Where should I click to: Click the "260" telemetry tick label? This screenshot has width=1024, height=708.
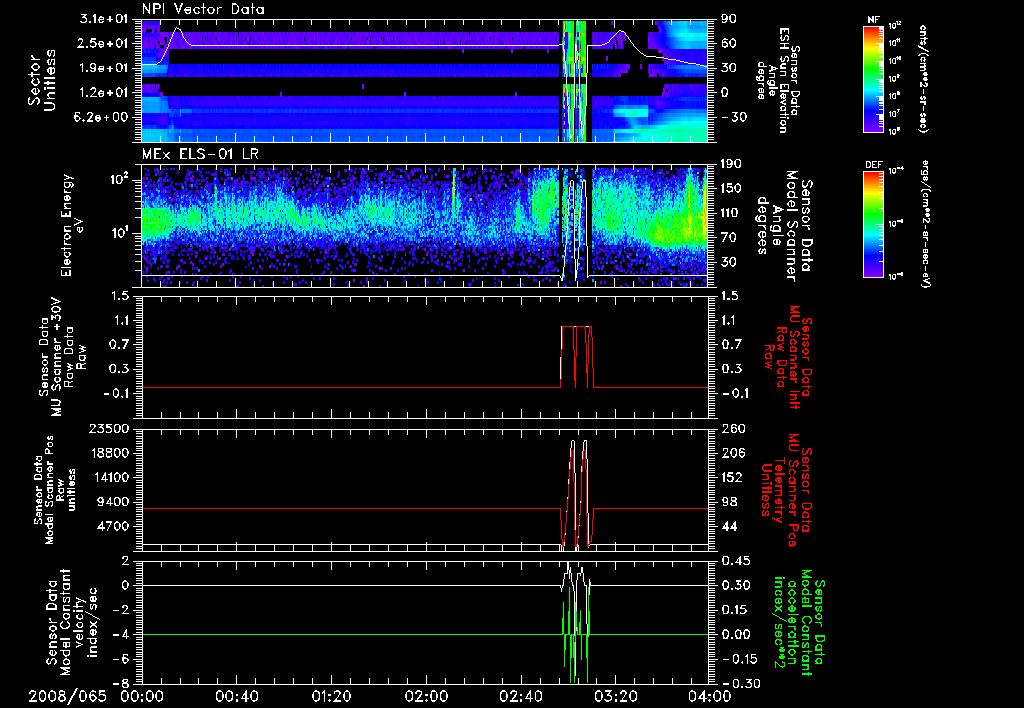coord(731,428)
